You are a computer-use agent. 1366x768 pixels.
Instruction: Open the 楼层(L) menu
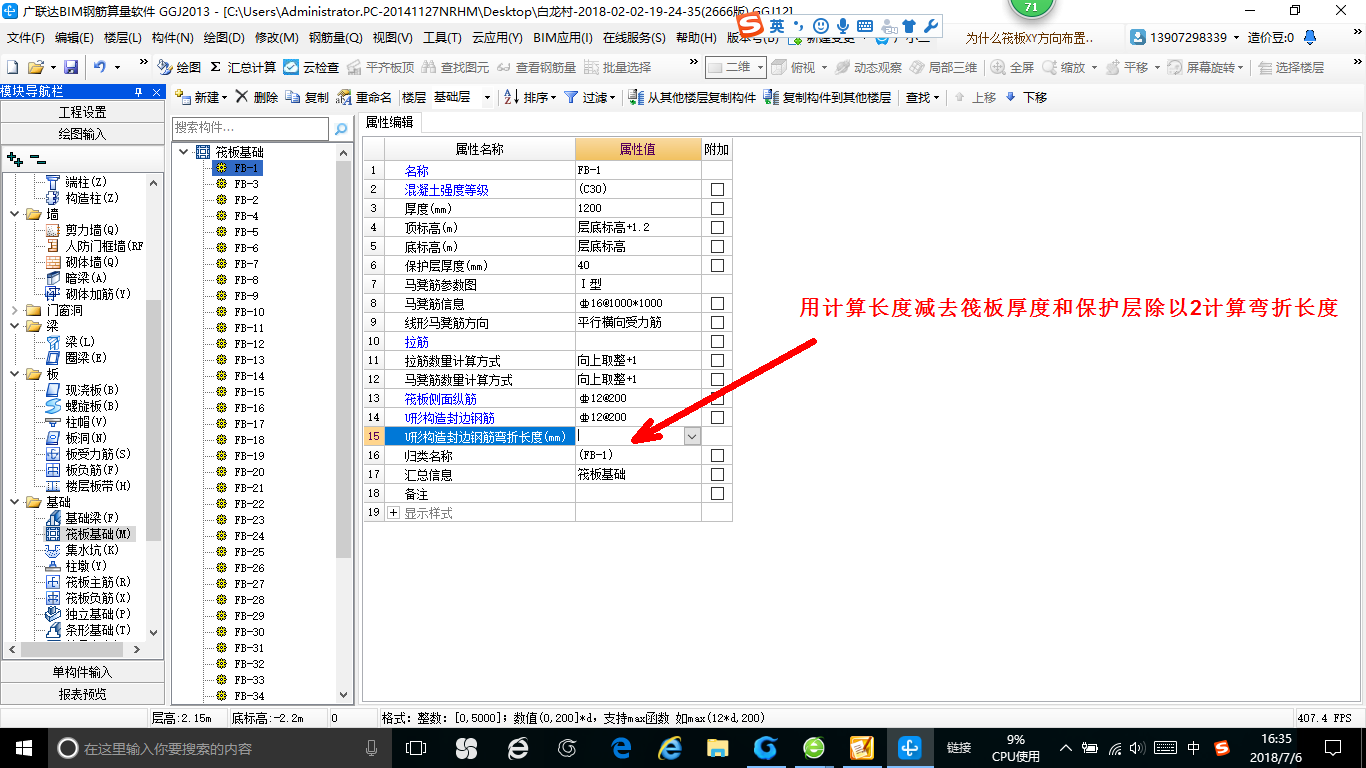point(123,38)
